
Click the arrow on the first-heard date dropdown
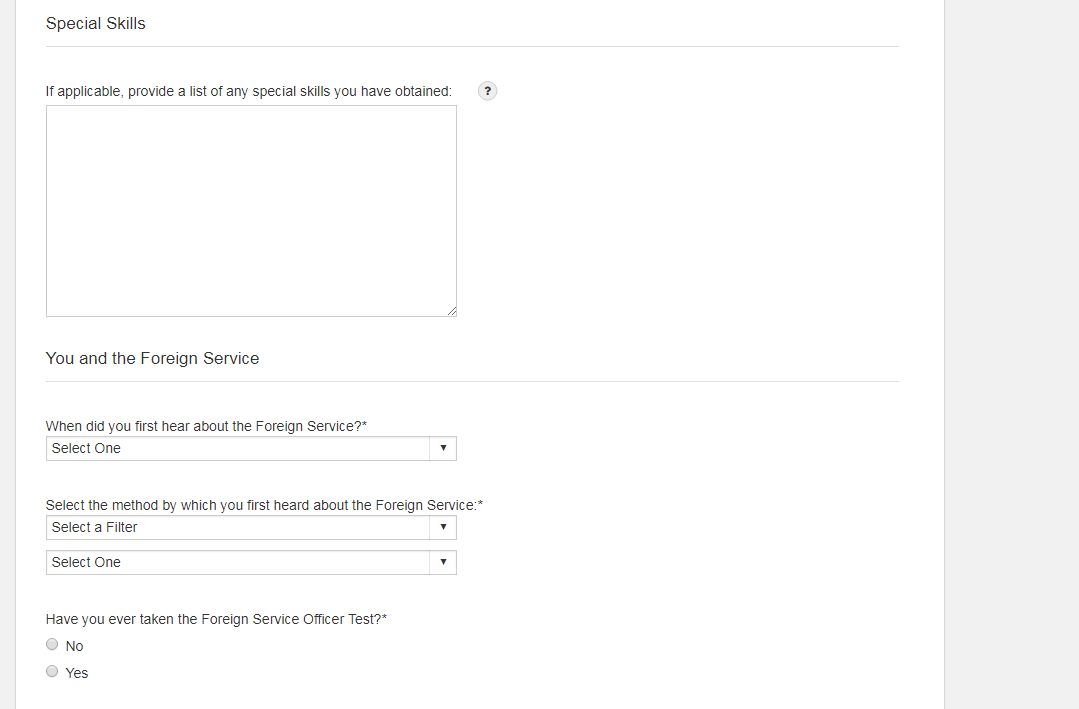(443, 449)
